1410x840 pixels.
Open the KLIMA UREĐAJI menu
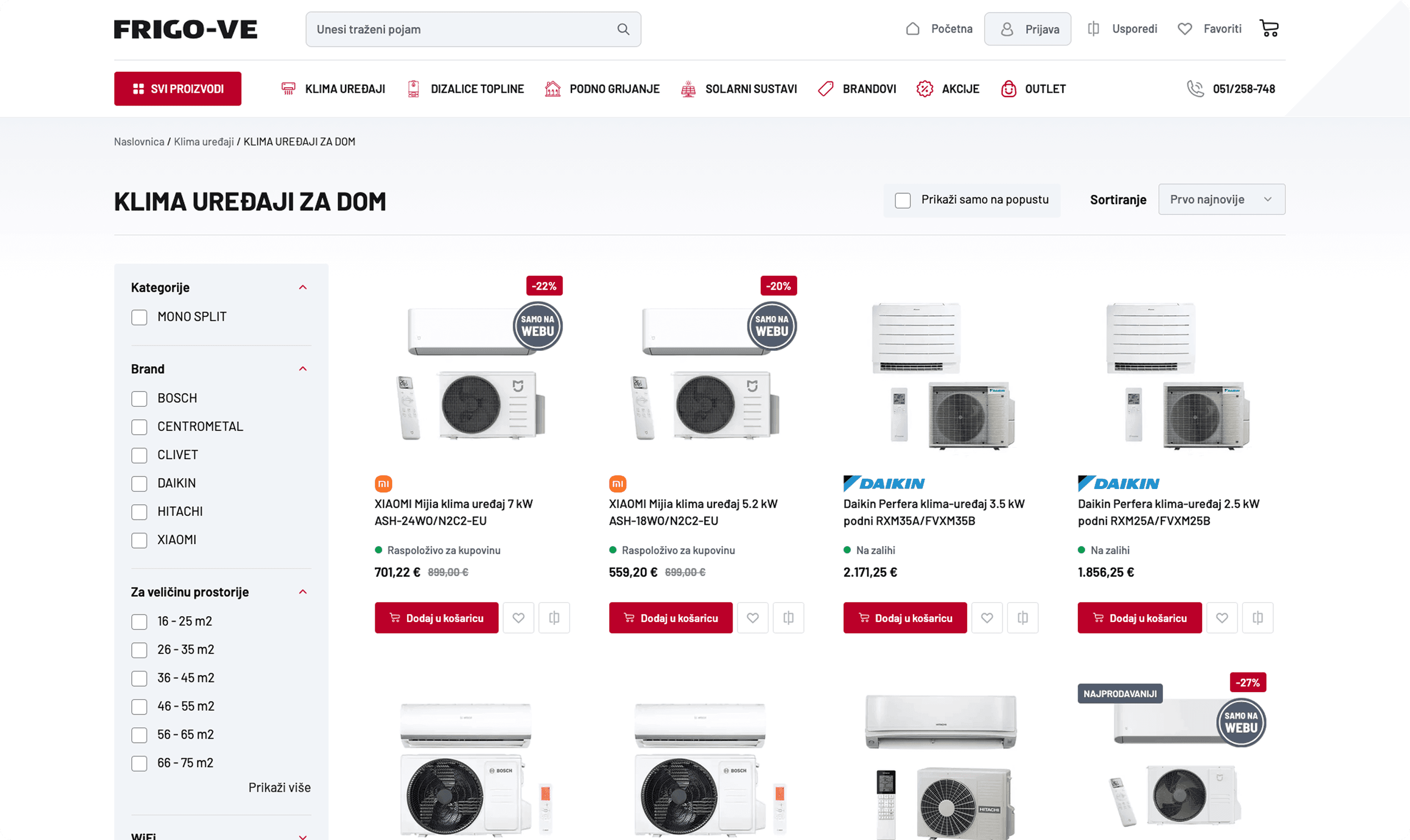tap(345, 89)
